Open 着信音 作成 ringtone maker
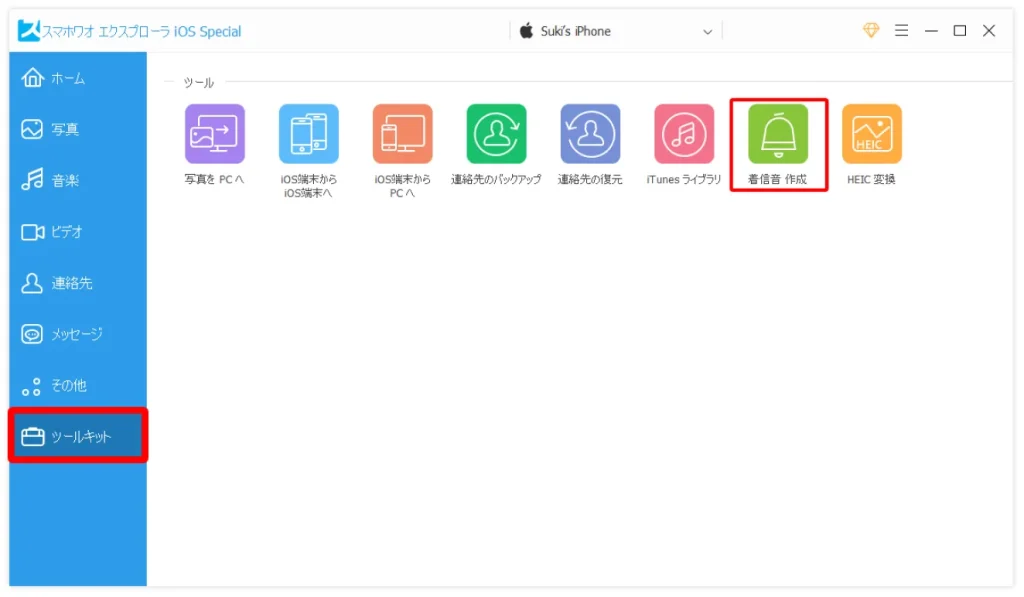 778,134
